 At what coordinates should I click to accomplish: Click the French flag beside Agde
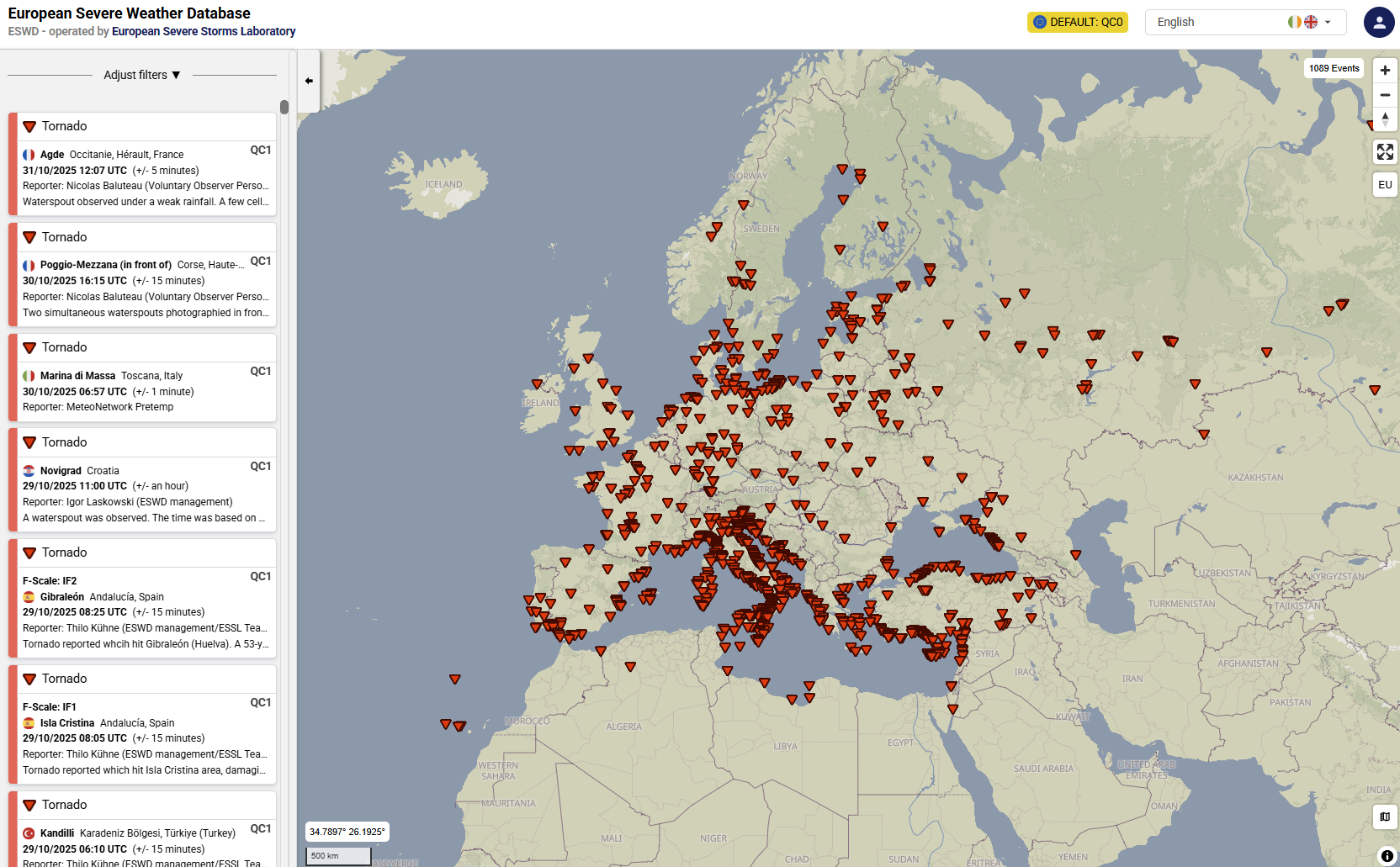click(x=29, y=155)
